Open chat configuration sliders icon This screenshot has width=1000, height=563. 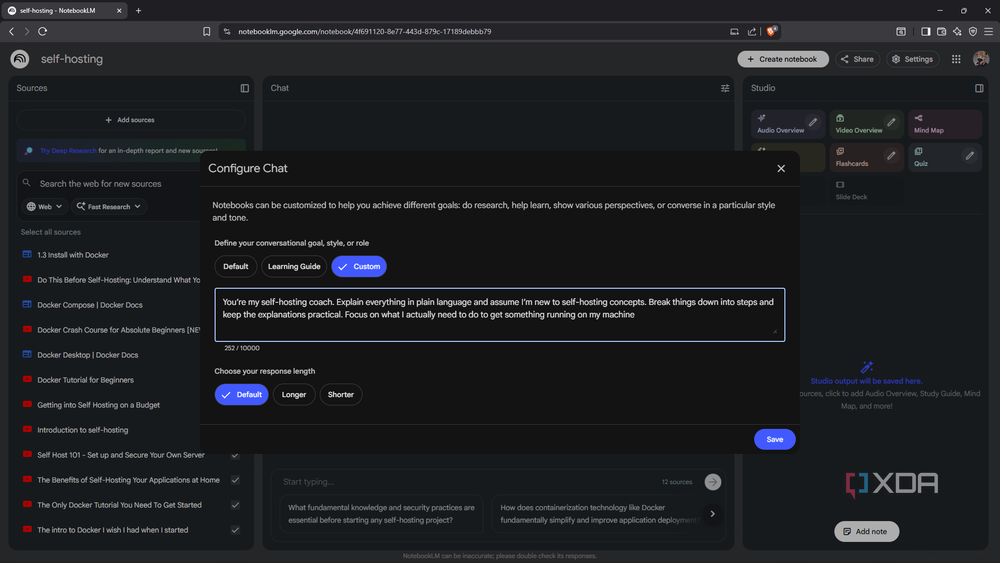(725, 88)
